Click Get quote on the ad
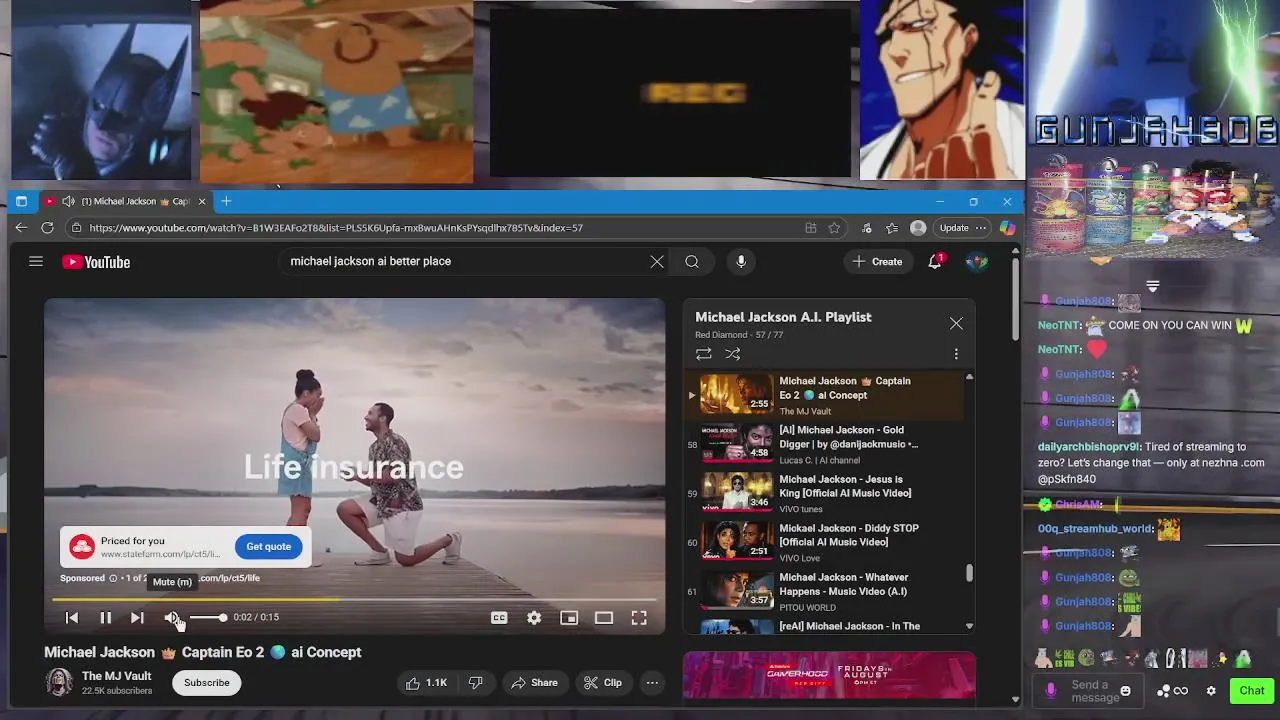The image size is (1280, 720). click(268, 546)
